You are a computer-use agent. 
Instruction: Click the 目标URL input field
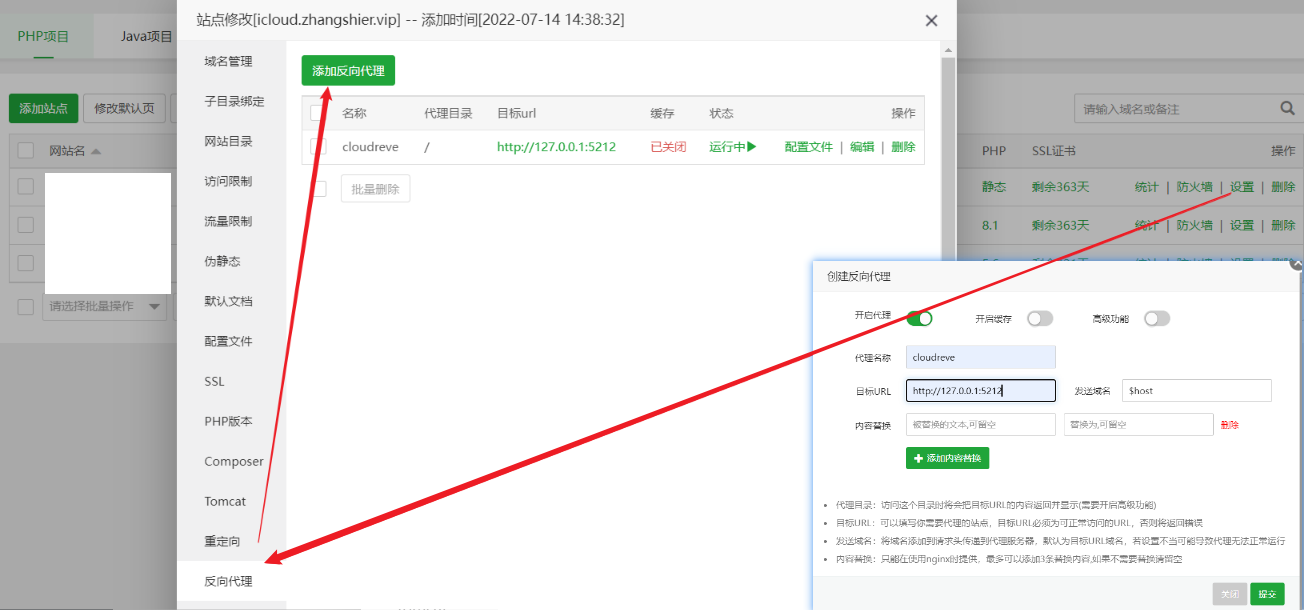tap(980, 391)
